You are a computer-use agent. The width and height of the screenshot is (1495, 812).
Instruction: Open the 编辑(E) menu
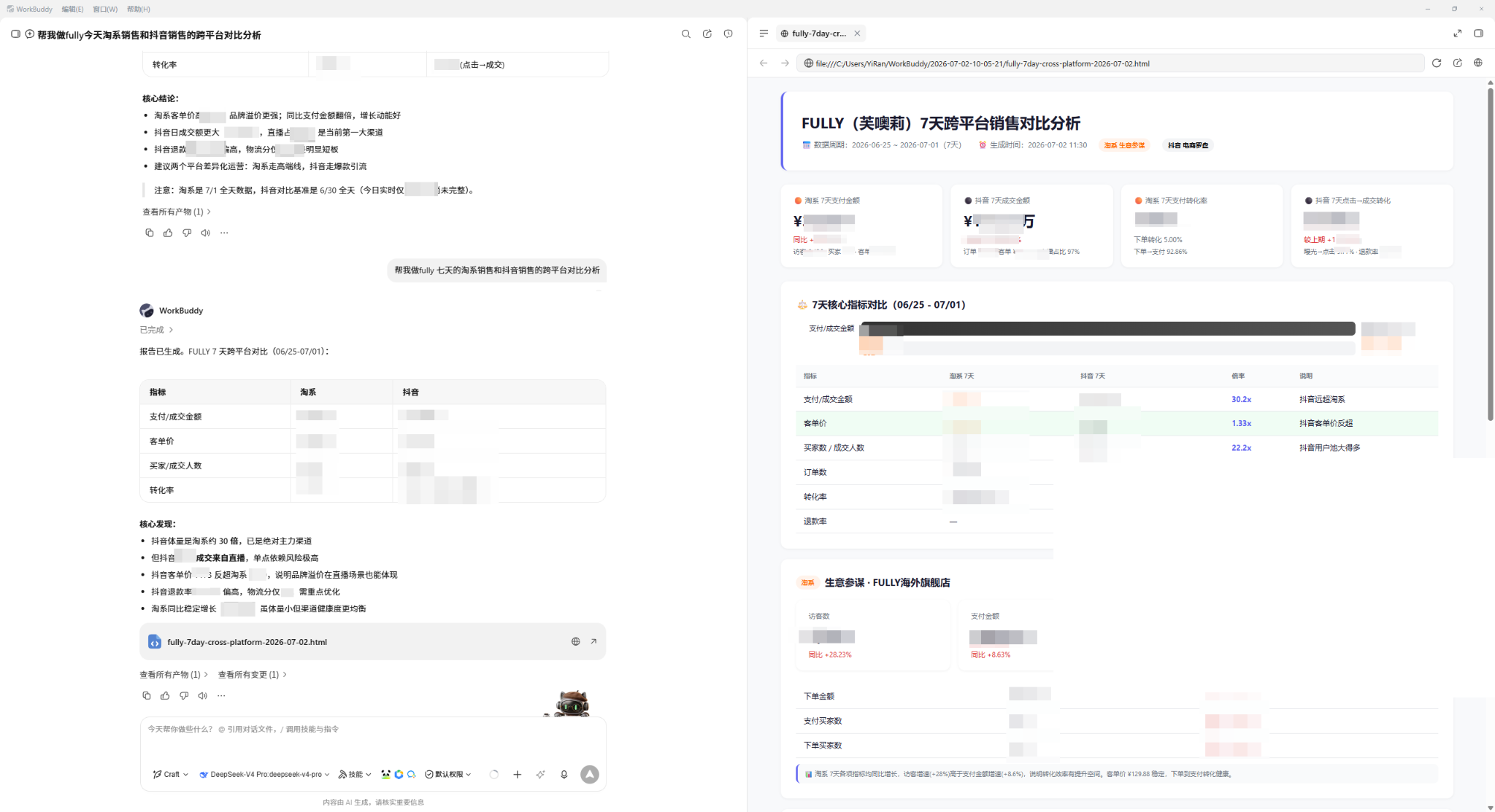(72, 9)
